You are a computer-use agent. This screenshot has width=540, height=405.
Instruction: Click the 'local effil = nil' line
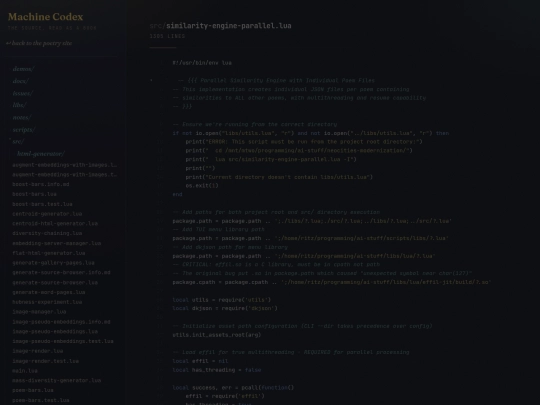[x=200, y=361]
